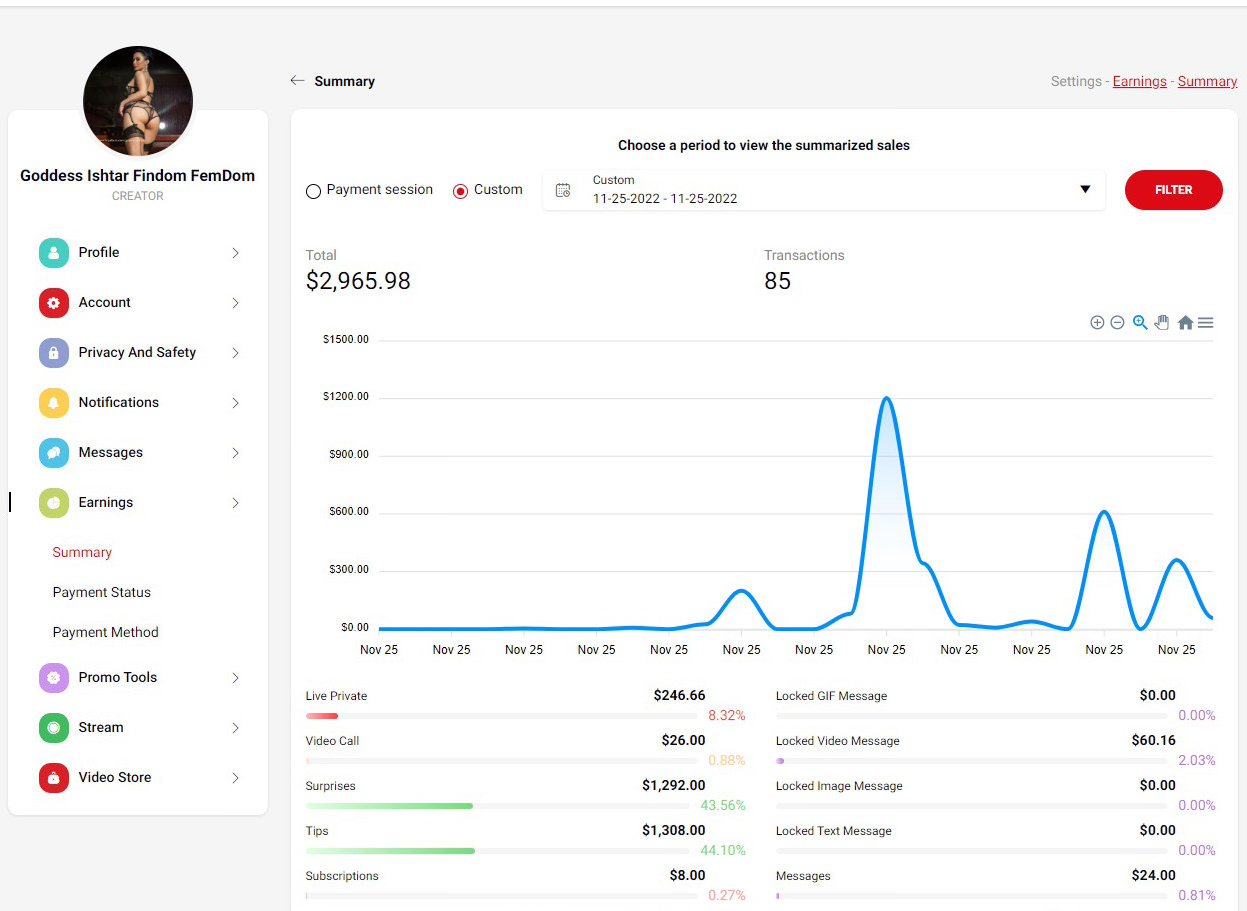Reset chart zoom with home icon
The height and width of the screenshot is (911, 1247).
point(1185,323)
